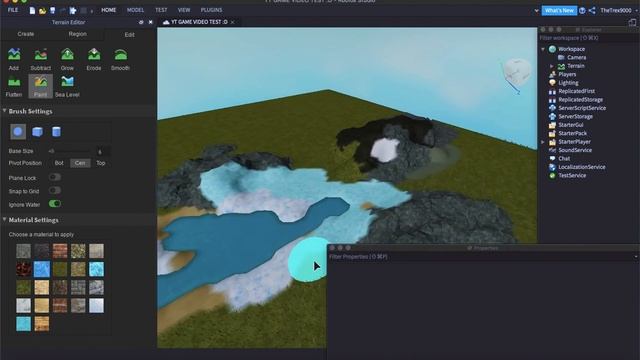Select the Paint terrain tool
The height and width of the screenshot is (360, 640).
pos(40,86)
